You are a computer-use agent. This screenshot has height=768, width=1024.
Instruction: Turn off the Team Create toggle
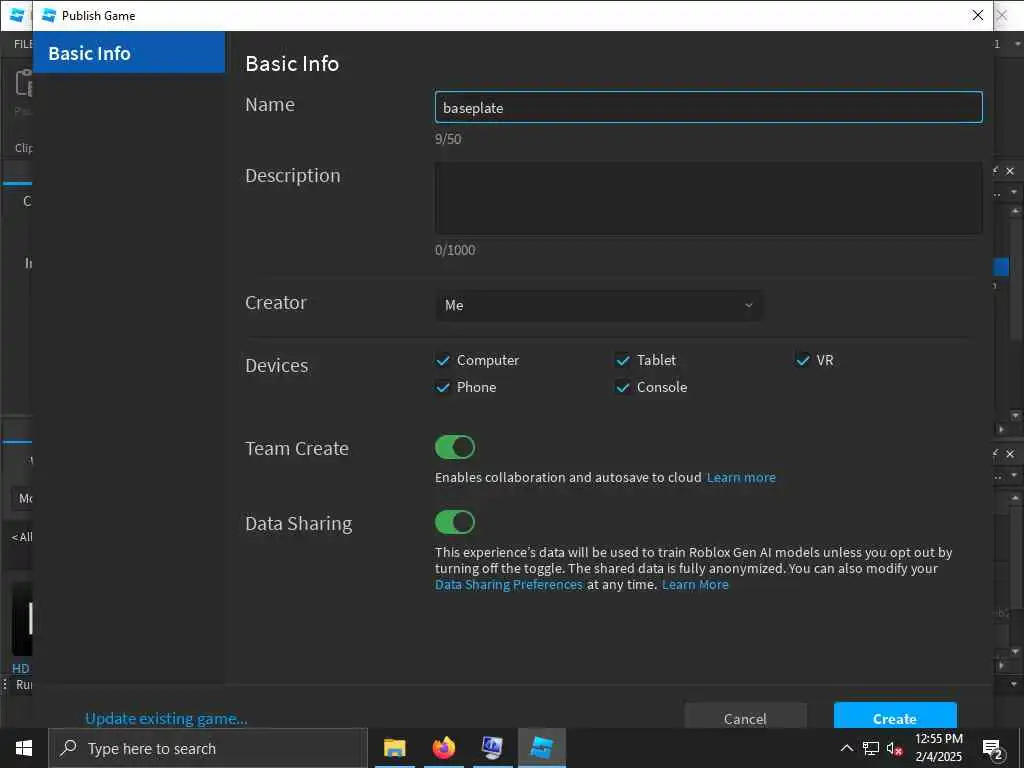tap(455, 447)
